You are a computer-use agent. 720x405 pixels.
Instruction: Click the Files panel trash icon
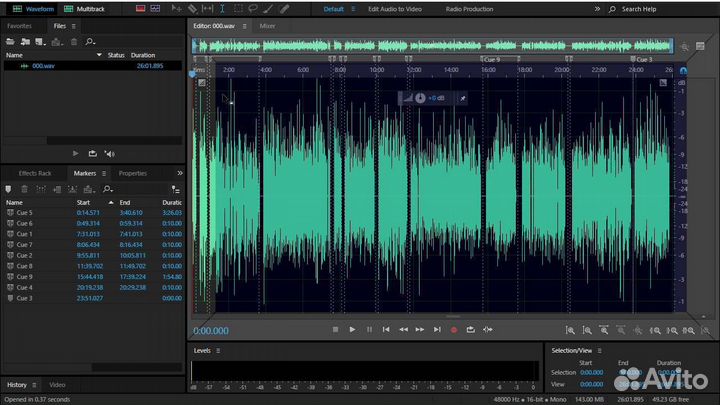(74, 42)
